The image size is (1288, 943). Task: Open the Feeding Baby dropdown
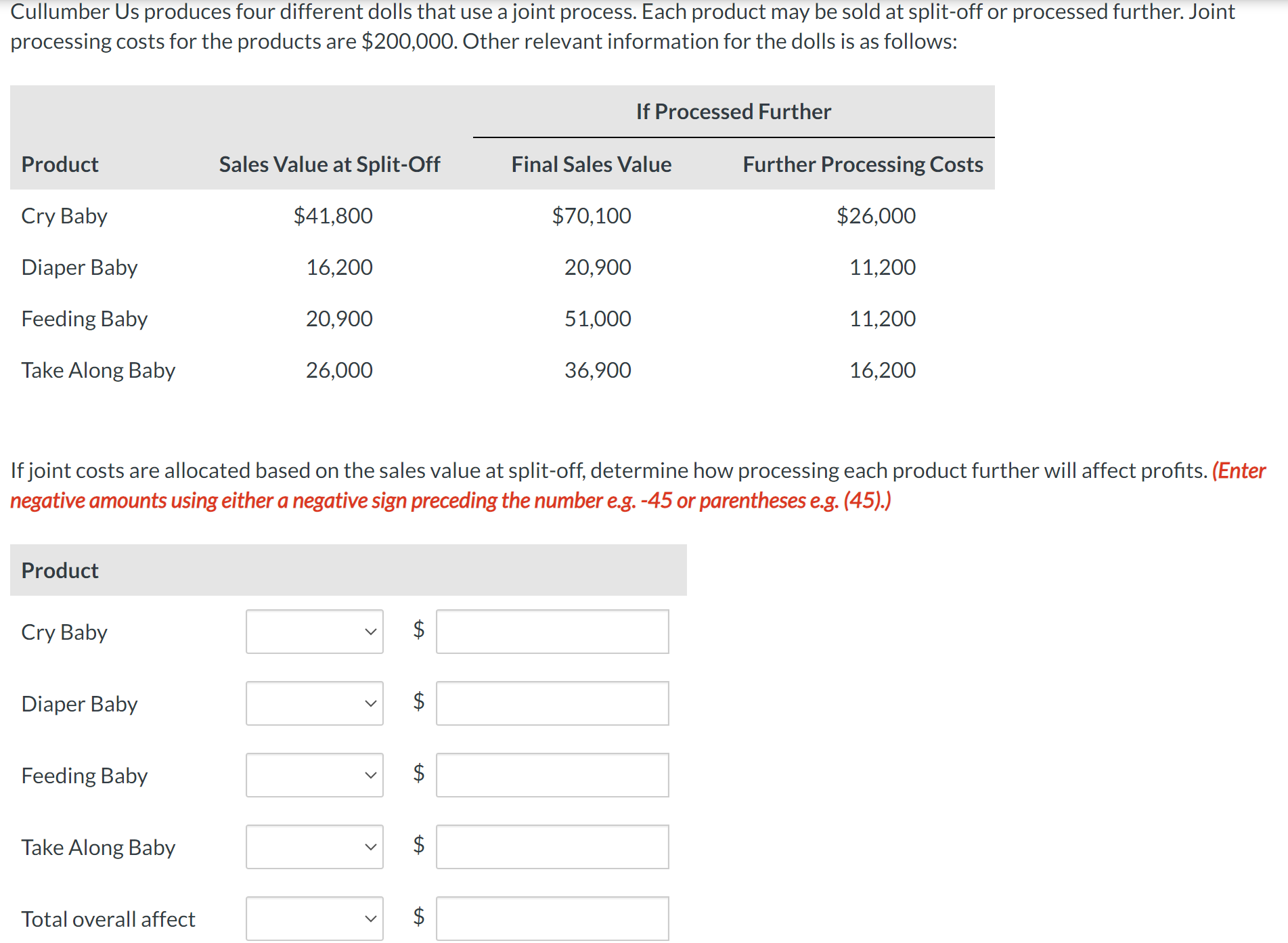click(315, 775)
